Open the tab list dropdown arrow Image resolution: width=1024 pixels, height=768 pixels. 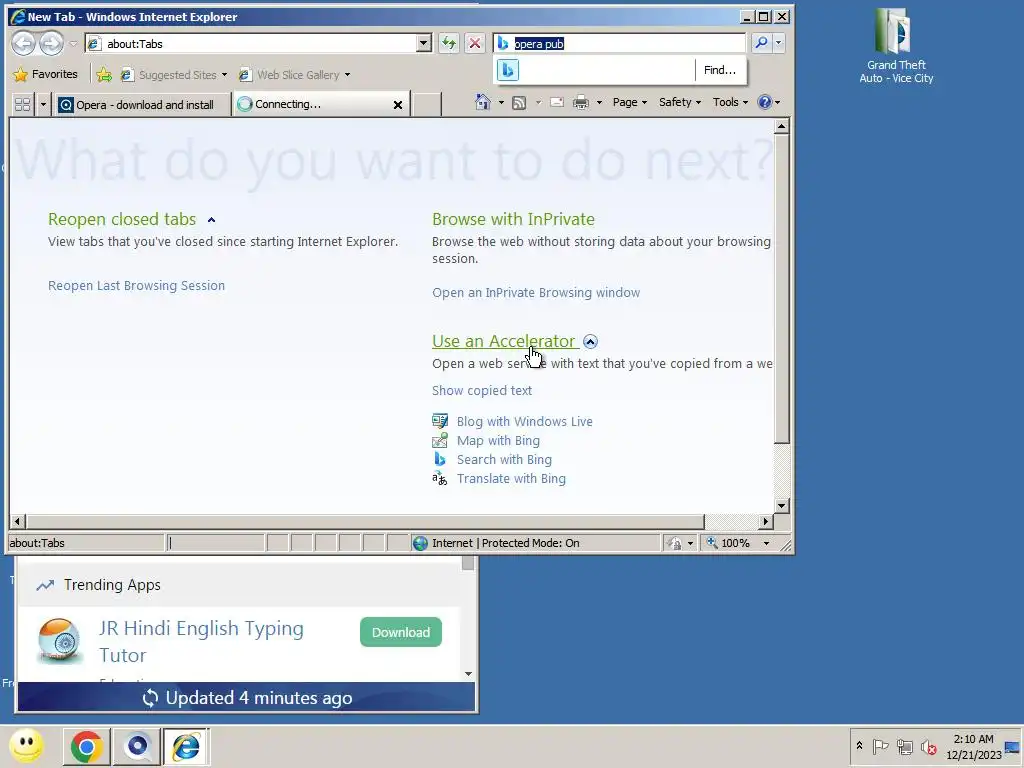pos(43,104)
